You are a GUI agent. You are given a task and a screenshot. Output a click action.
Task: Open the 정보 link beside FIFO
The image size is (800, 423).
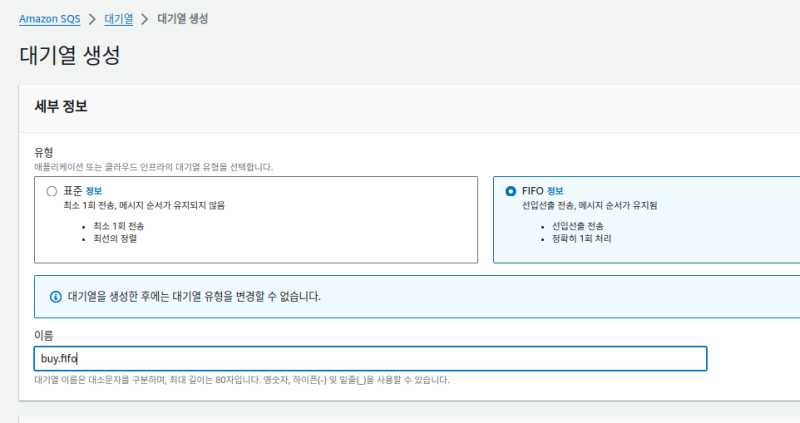tap(555, 190)
